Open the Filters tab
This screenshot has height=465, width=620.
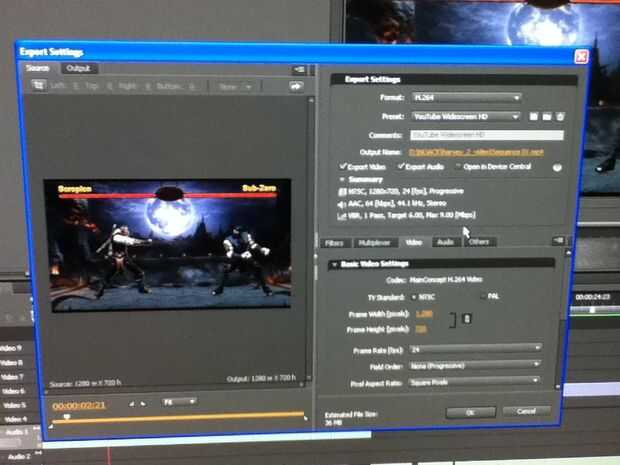[x=334, y=243]
